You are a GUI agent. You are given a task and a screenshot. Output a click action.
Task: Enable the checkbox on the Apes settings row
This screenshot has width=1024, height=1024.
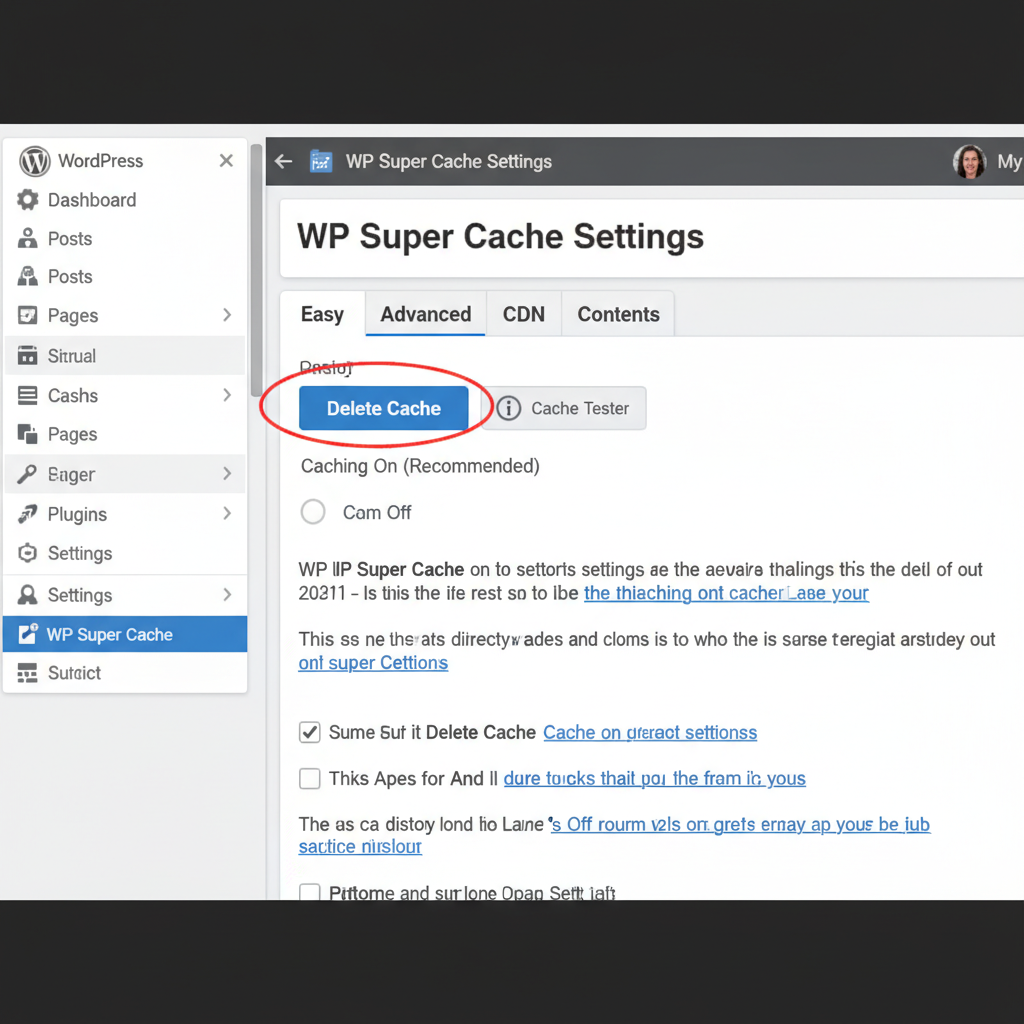point(309,778)
